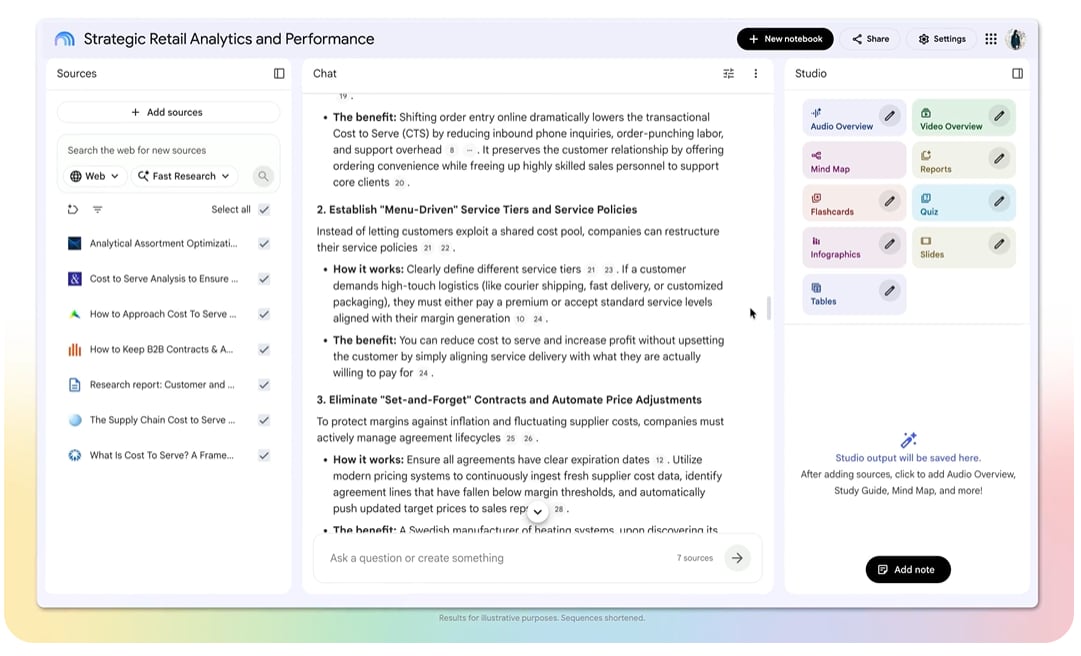Collapse the Sources panel icon
Screen dimensions: 1081x656
tap(279, 74)
